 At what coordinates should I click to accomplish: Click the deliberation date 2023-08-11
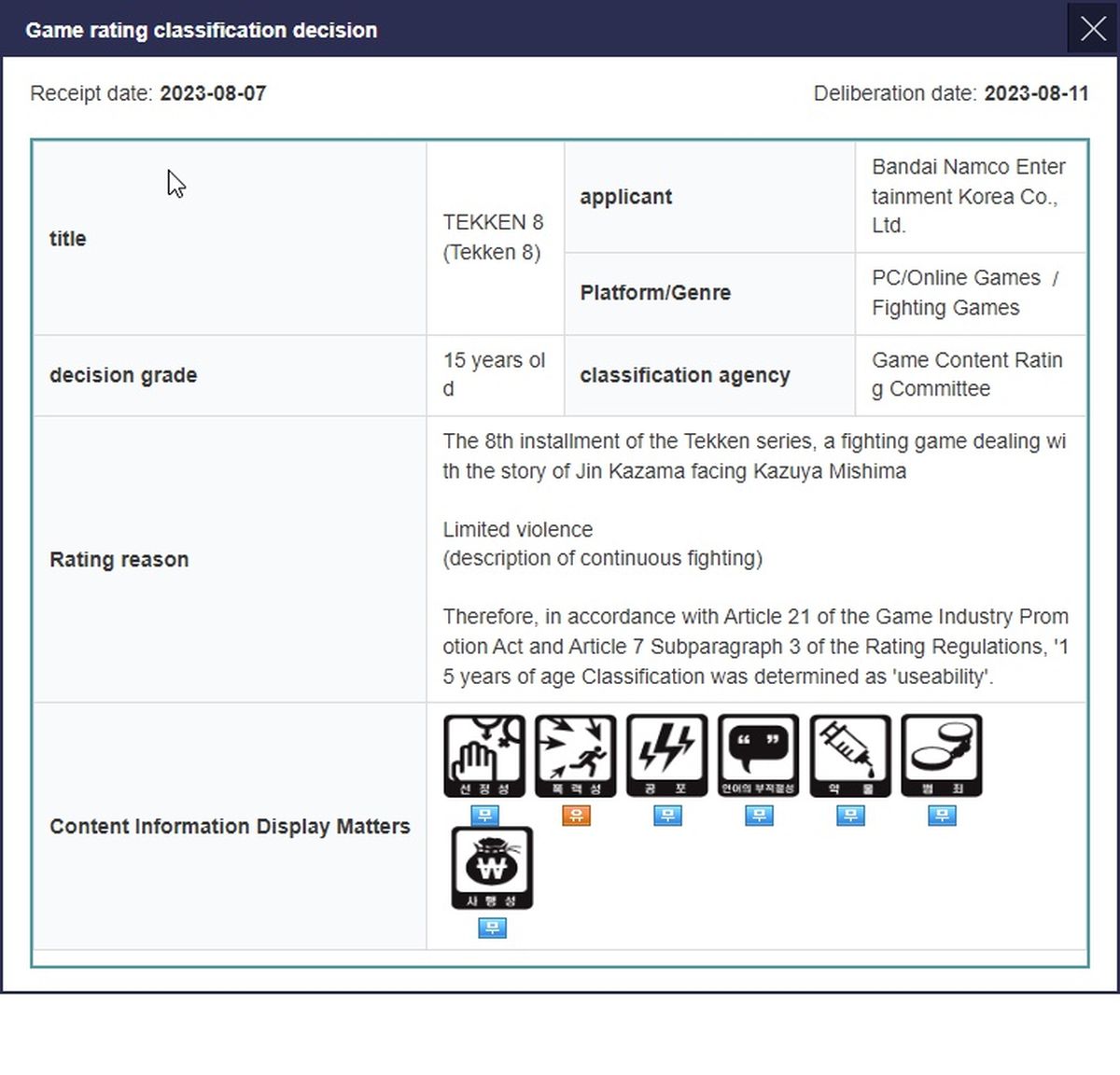(x=1036, y=93)
